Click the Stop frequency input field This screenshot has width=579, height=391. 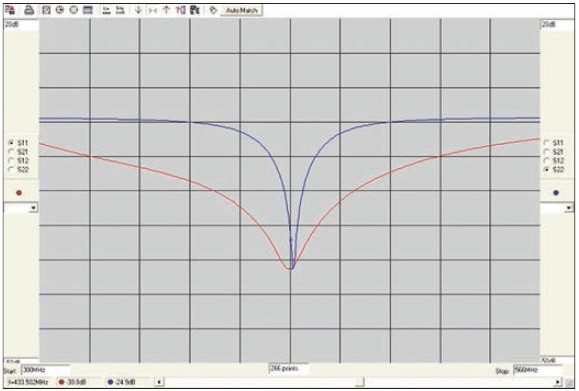pyautogui.click(x=538, y=370)
